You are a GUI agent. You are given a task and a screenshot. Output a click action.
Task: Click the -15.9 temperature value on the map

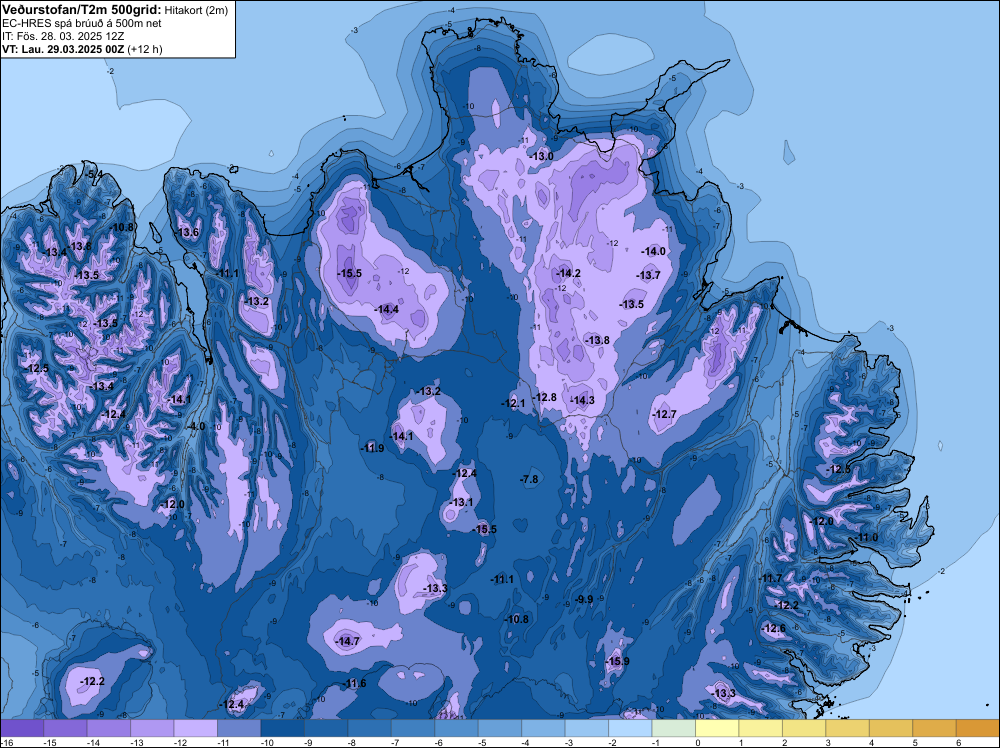click(617, 661)
